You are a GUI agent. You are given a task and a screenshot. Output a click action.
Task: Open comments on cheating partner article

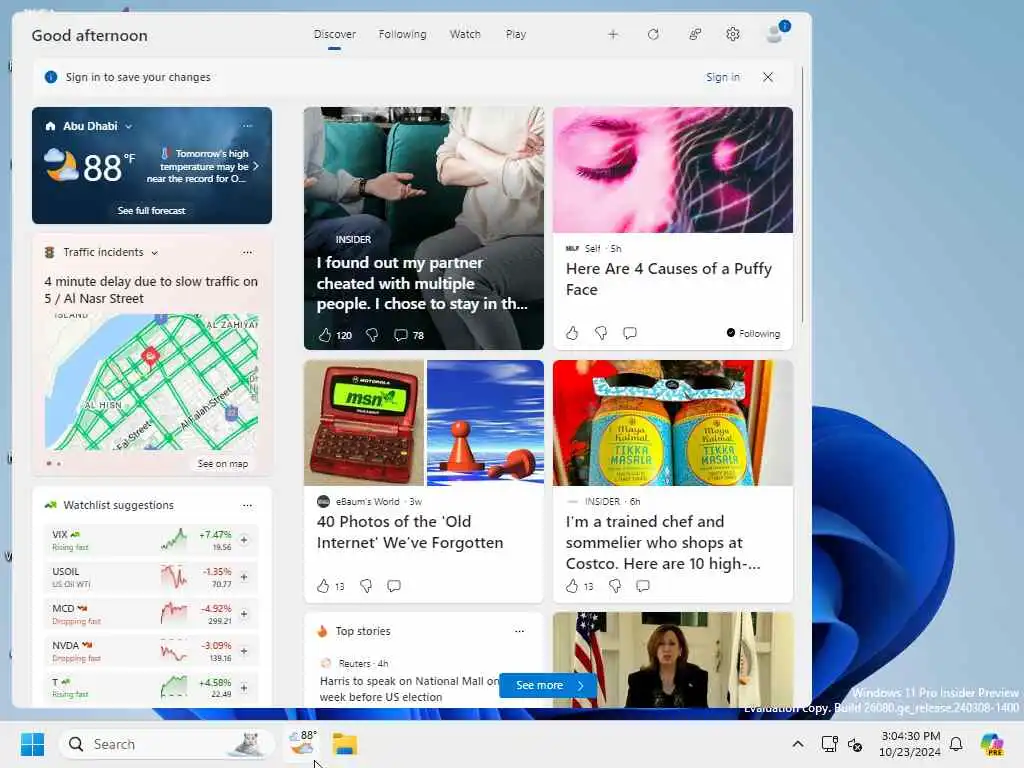[x=400, y=335]
